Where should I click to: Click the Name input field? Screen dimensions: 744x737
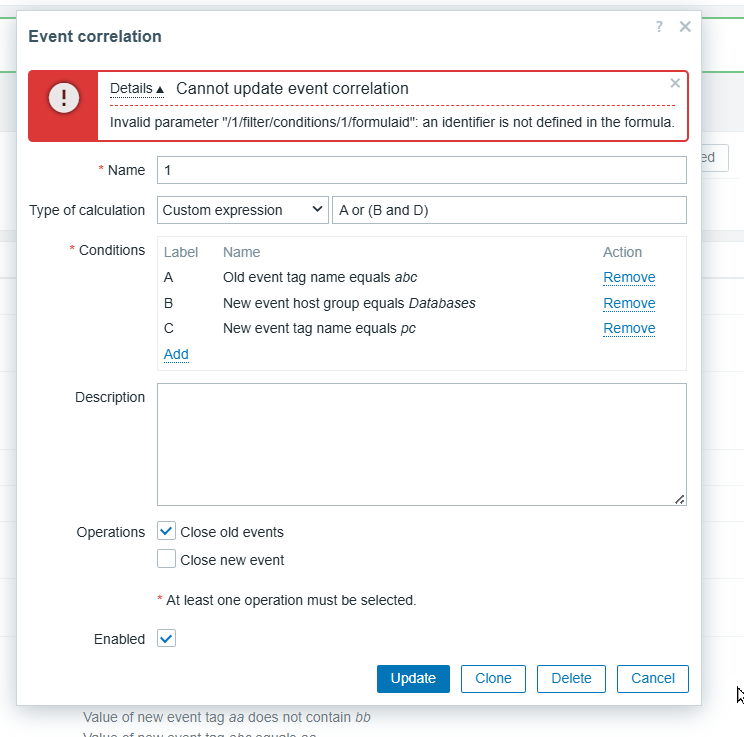click(x=421, y=170)
